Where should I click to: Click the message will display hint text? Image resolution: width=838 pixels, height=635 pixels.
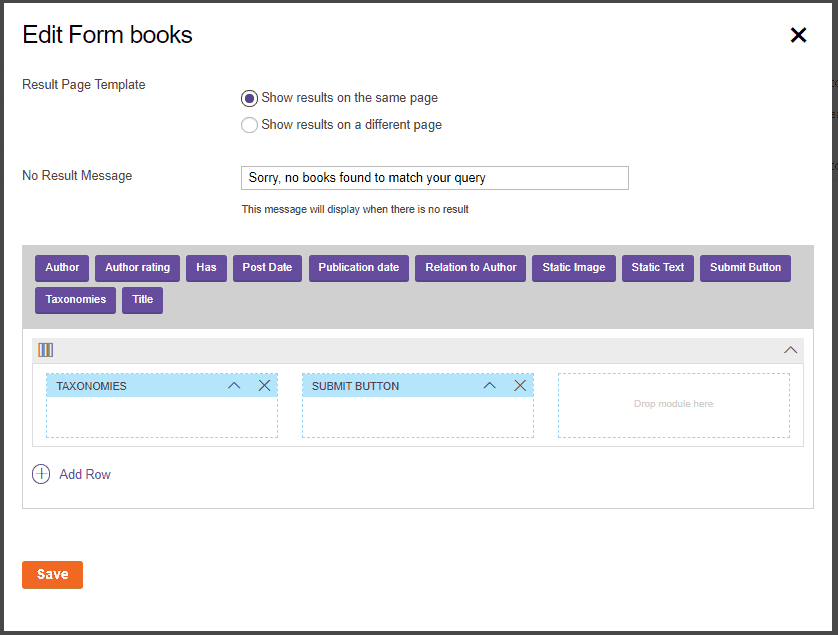(x=355, y=210)
